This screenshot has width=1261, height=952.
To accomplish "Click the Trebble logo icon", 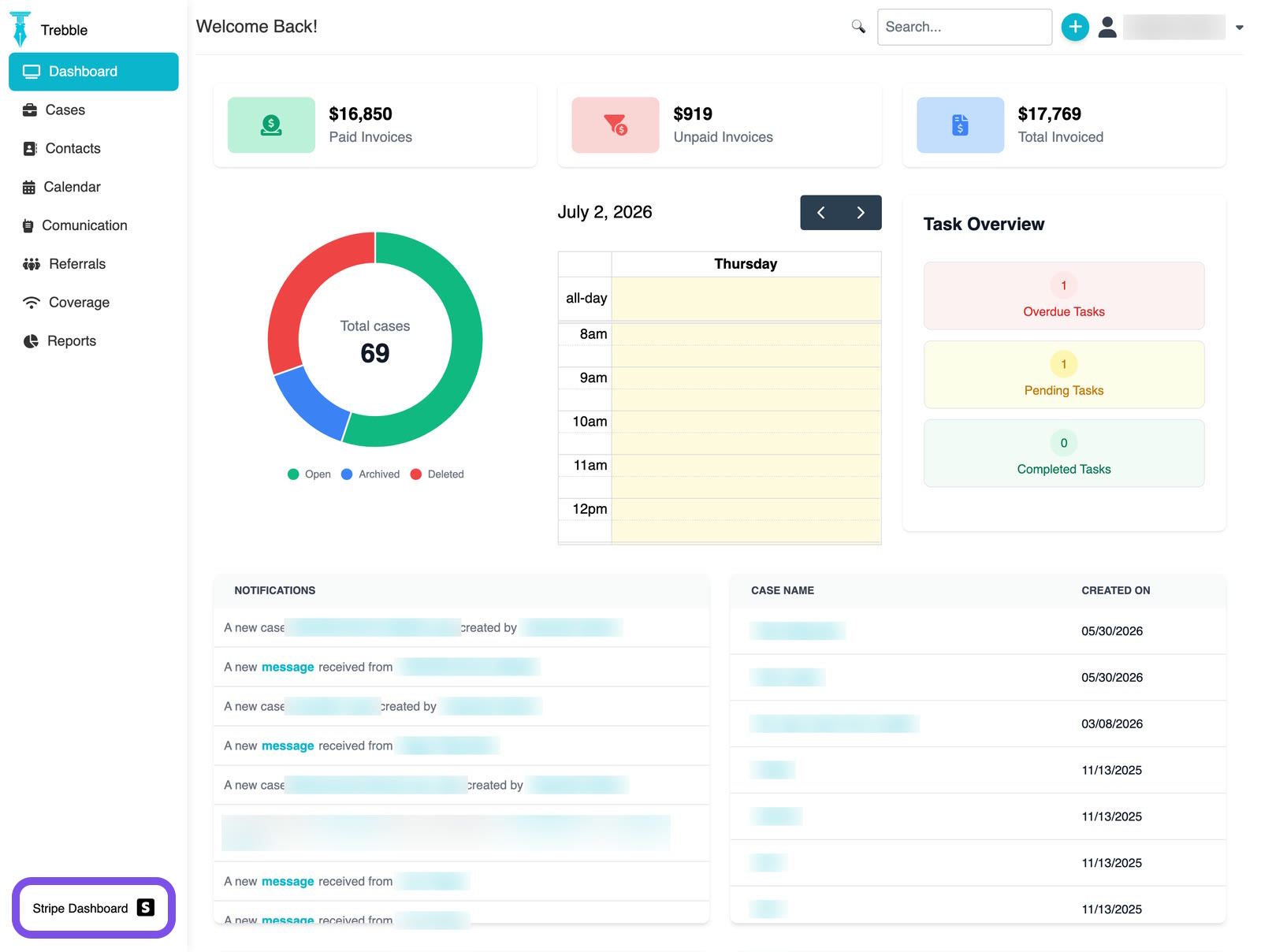I will coord(20,29).
